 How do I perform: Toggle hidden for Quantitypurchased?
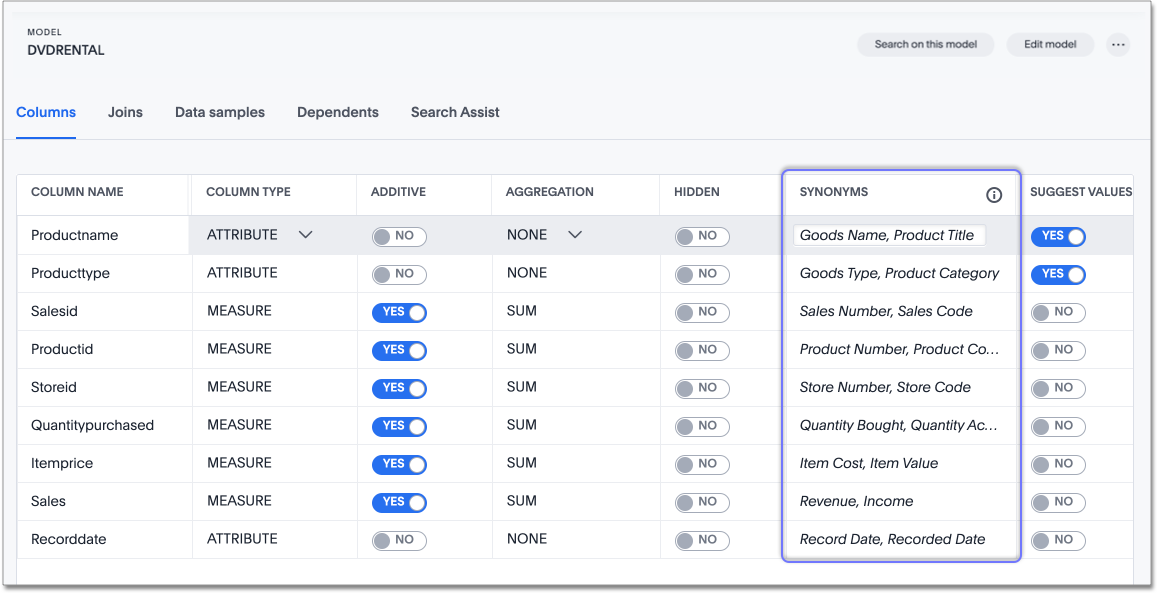[702, 425]
